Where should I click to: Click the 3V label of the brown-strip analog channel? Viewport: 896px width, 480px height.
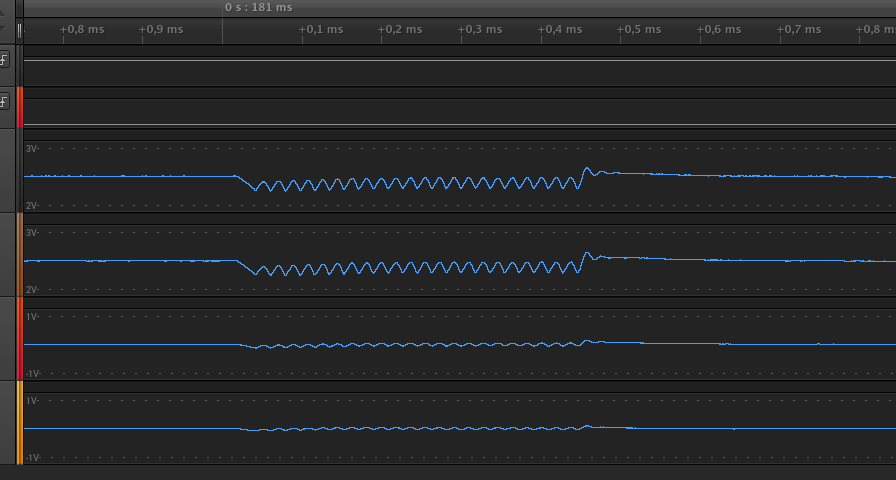pyautogui.click(x=32, y=233)
